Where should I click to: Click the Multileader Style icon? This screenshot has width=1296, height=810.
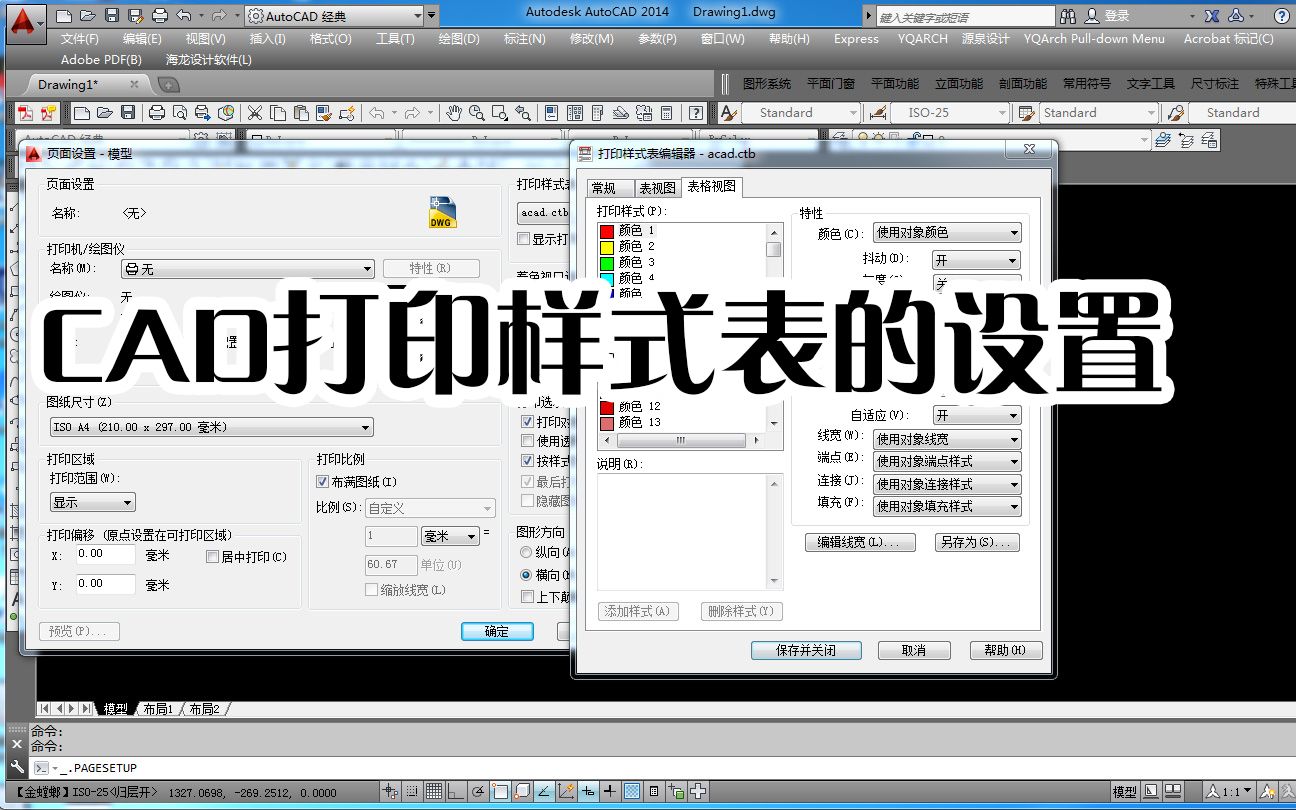coord(1176,113)
